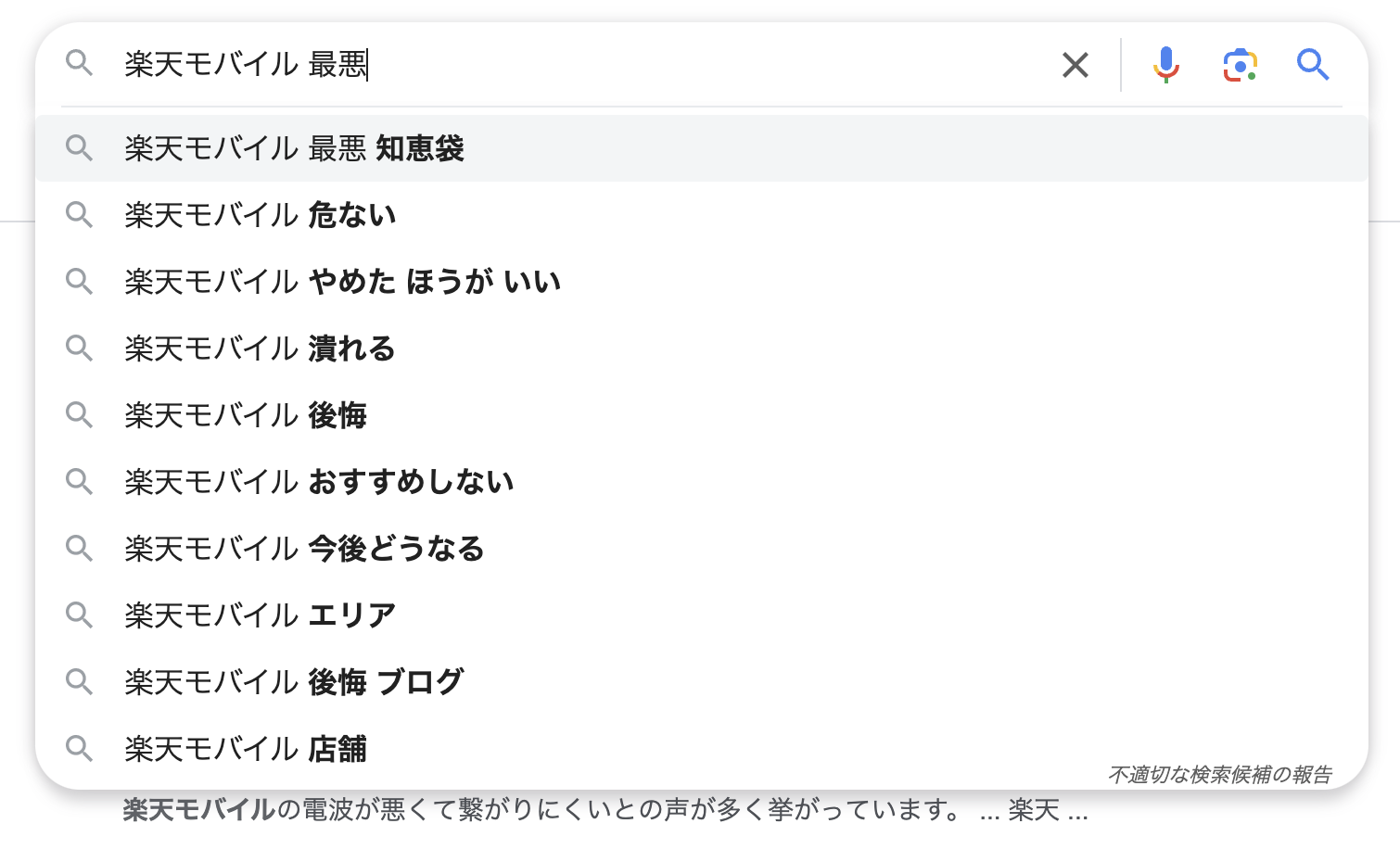Select suggestion 楽天モバイル 潰れる
Viewport: 1400px width, 849px height.
tap(702, 348)
